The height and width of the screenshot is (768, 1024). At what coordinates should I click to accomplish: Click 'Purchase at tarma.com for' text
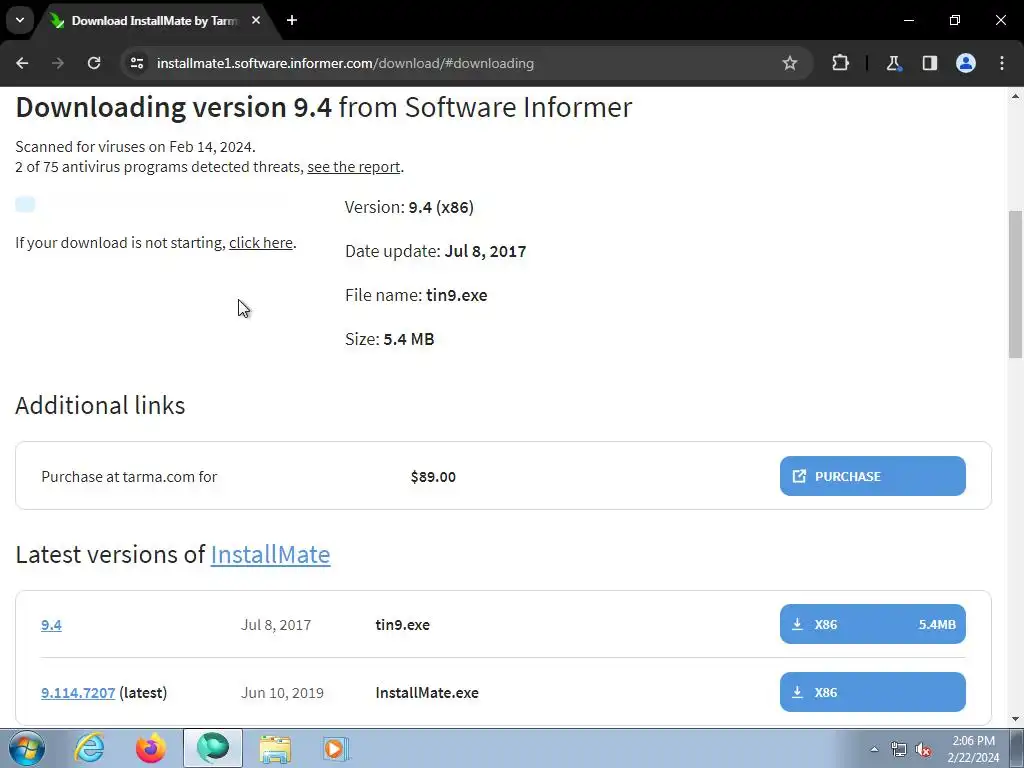(129, 477)
